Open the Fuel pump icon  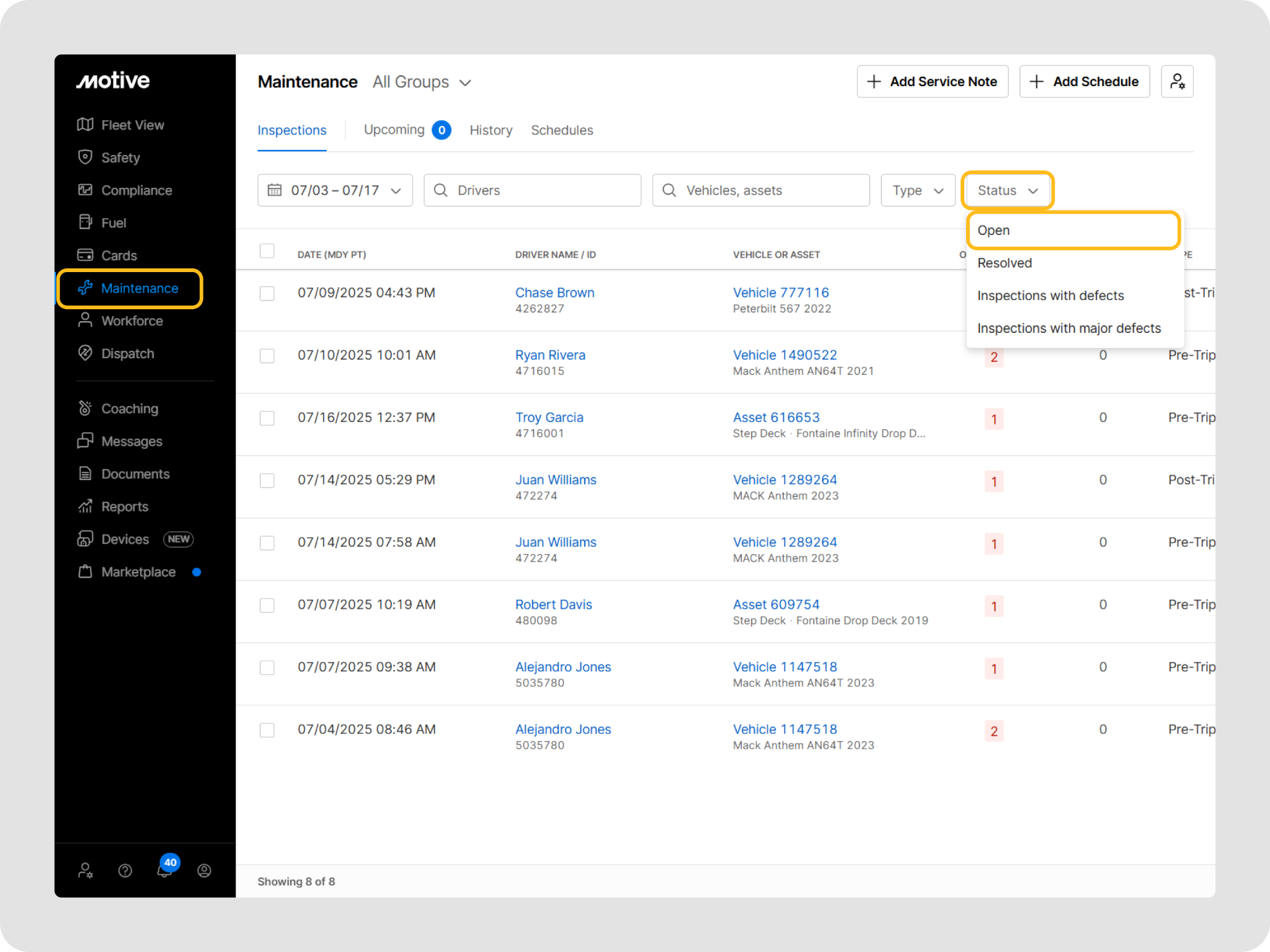[85, 223]
